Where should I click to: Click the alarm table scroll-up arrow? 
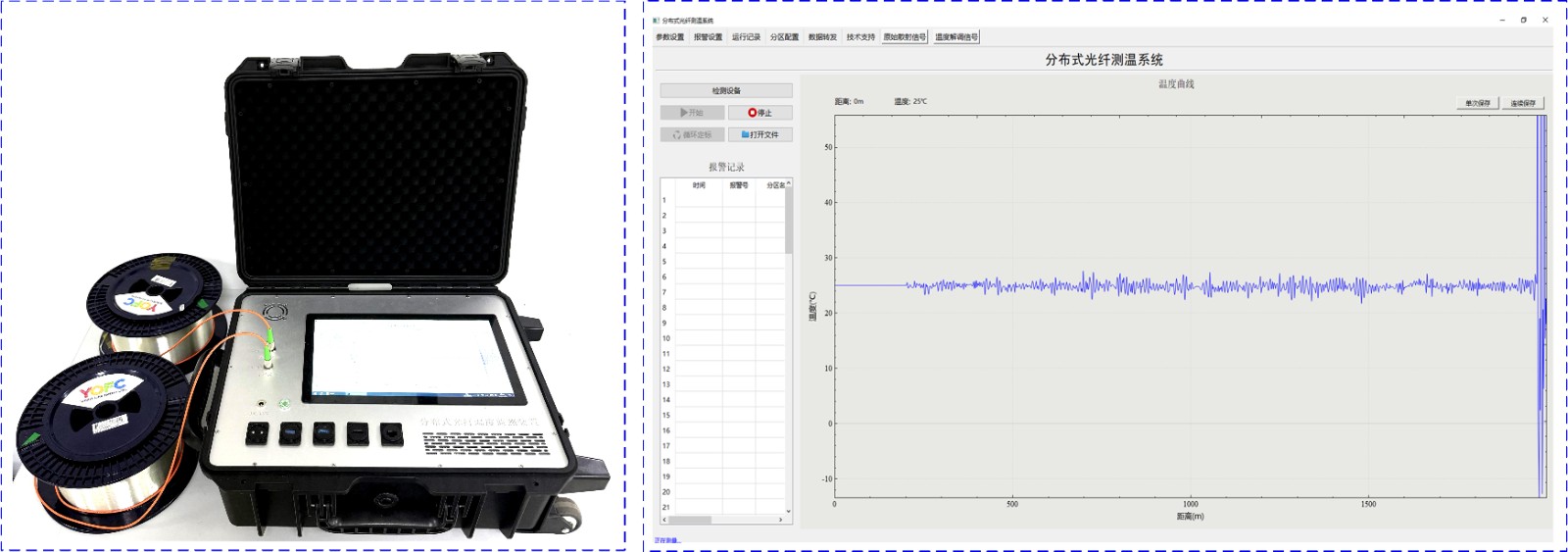pos(788,184)
